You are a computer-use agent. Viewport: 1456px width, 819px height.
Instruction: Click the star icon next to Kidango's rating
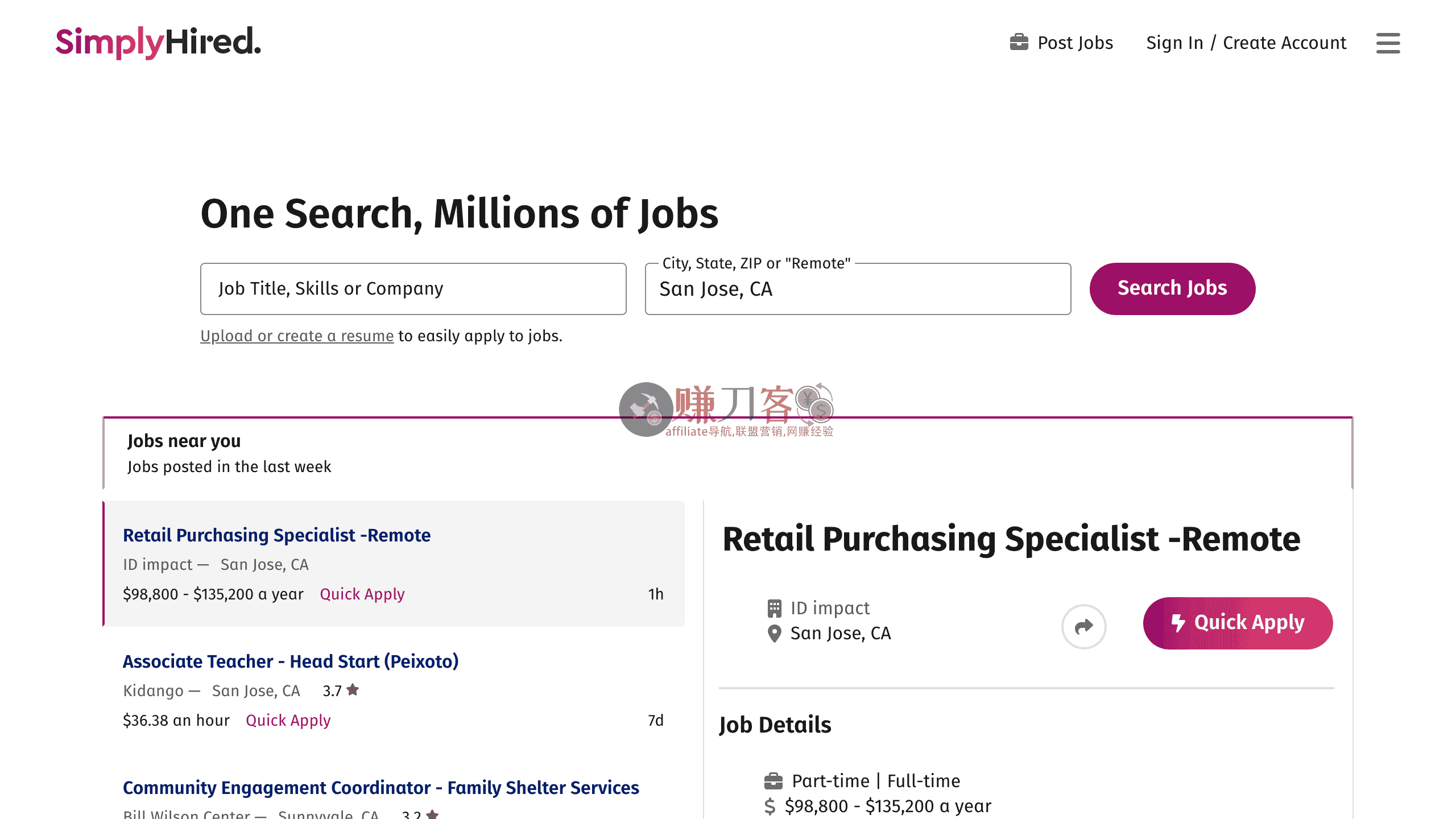353,690
